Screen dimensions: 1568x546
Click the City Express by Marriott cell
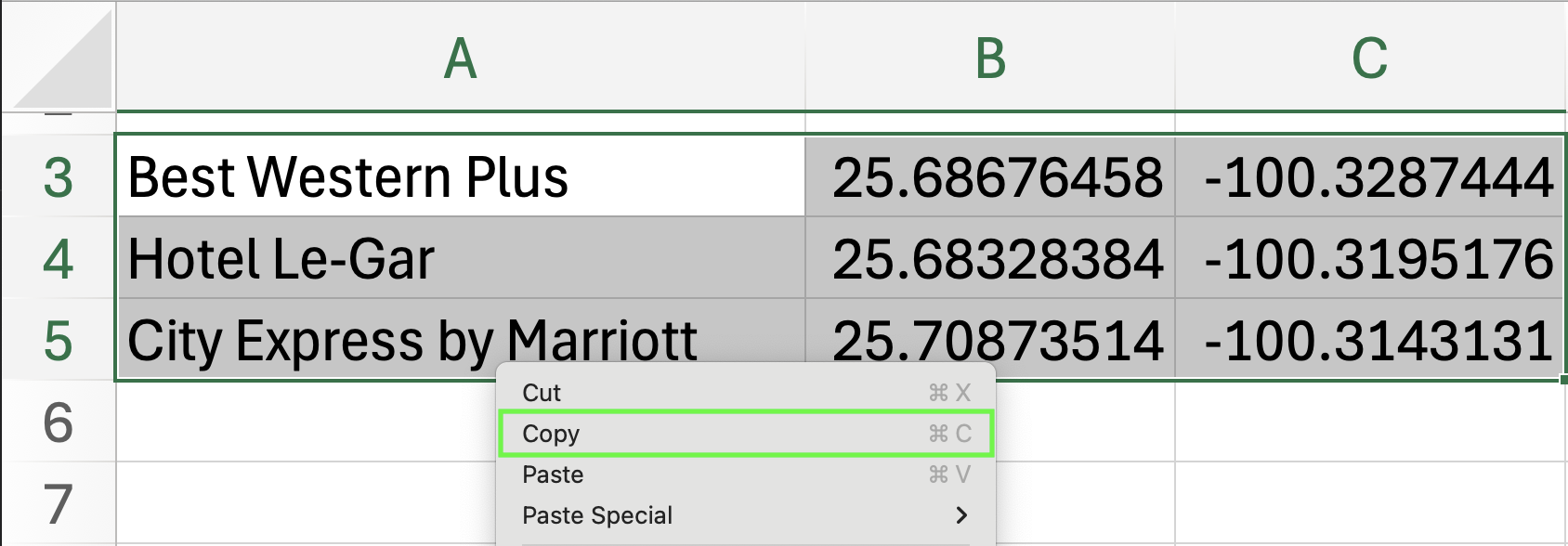tap(307, 340)
